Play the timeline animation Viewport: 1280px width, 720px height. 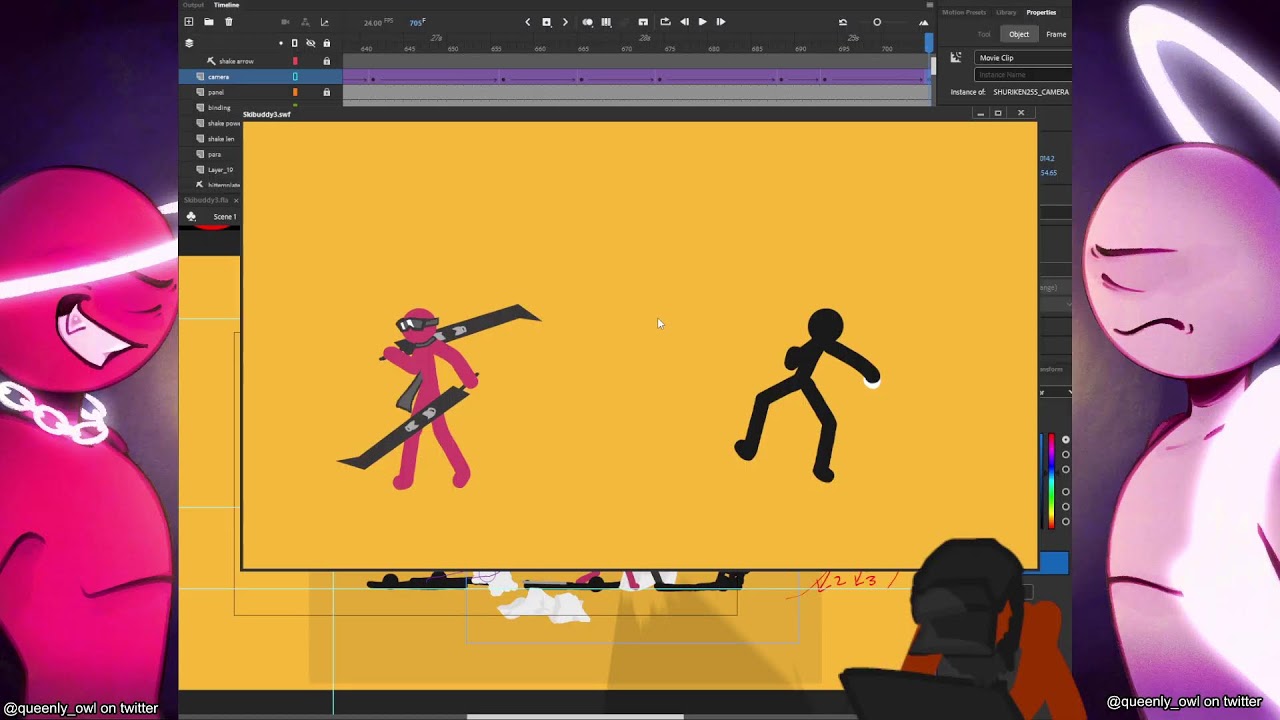[702, 22]
